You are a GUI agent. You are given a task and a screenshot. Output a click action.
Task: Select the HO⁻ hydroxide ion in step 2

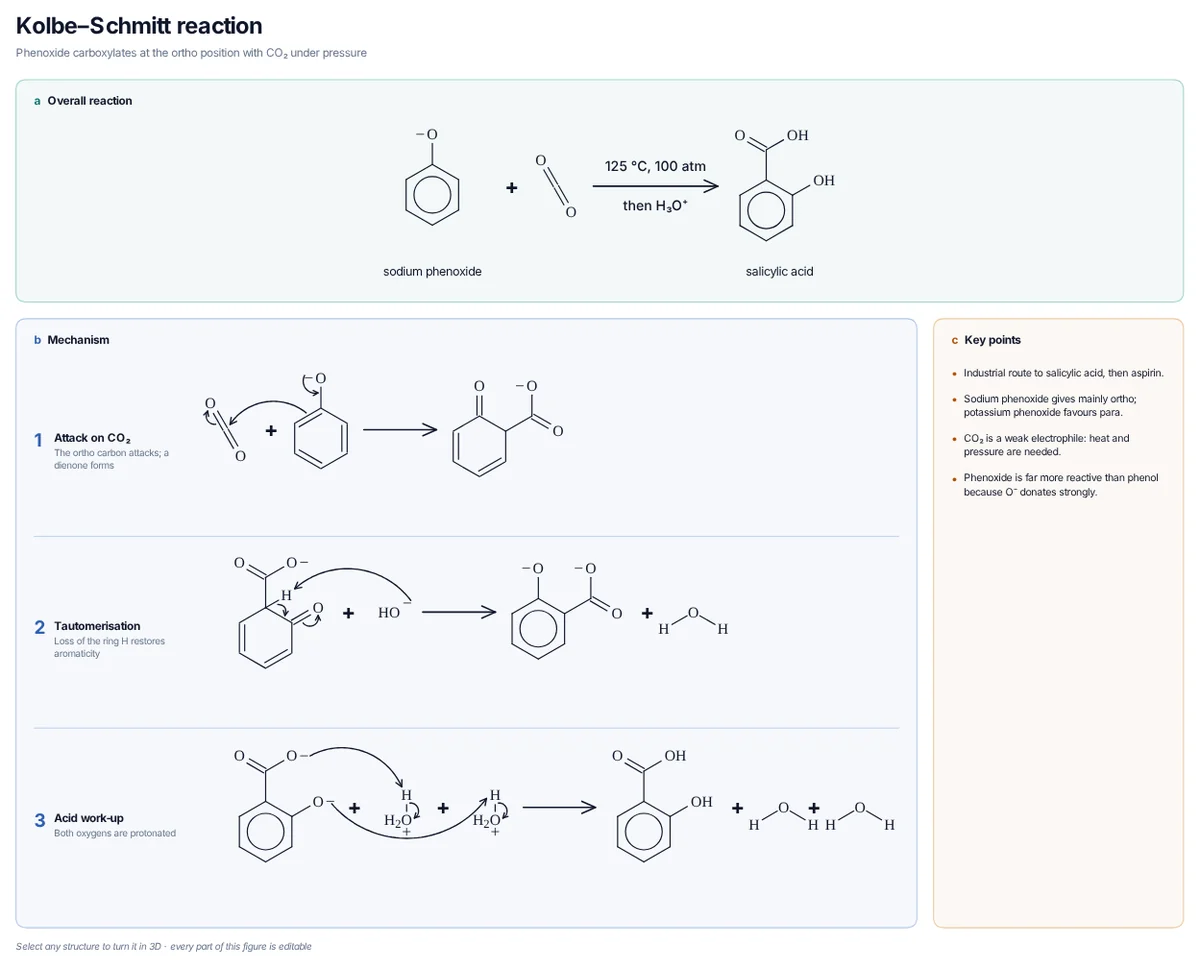[x=394, y=612]
